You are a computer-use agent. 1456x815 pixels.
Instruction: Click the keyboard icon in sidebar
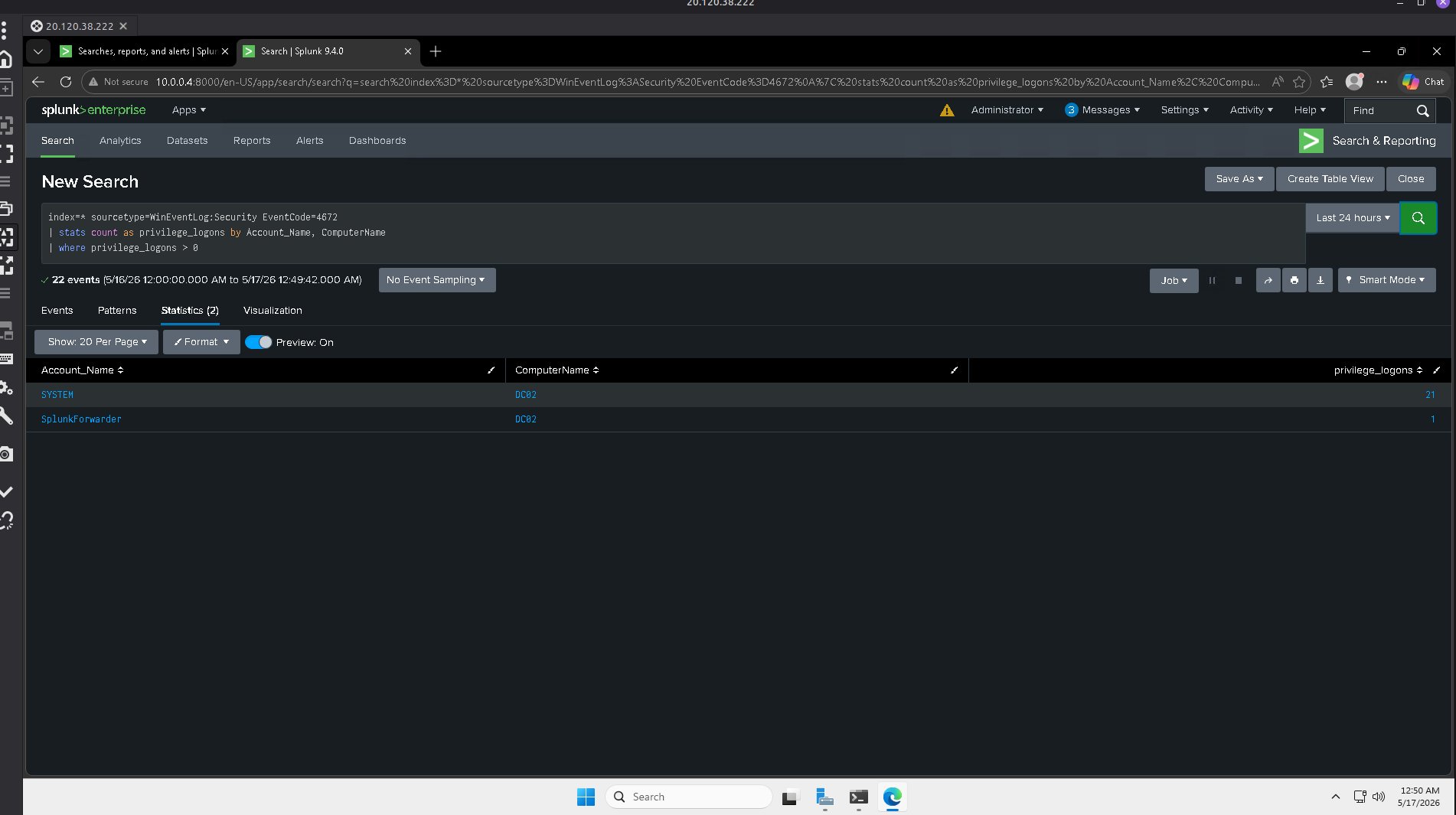(x=6, y=359)
